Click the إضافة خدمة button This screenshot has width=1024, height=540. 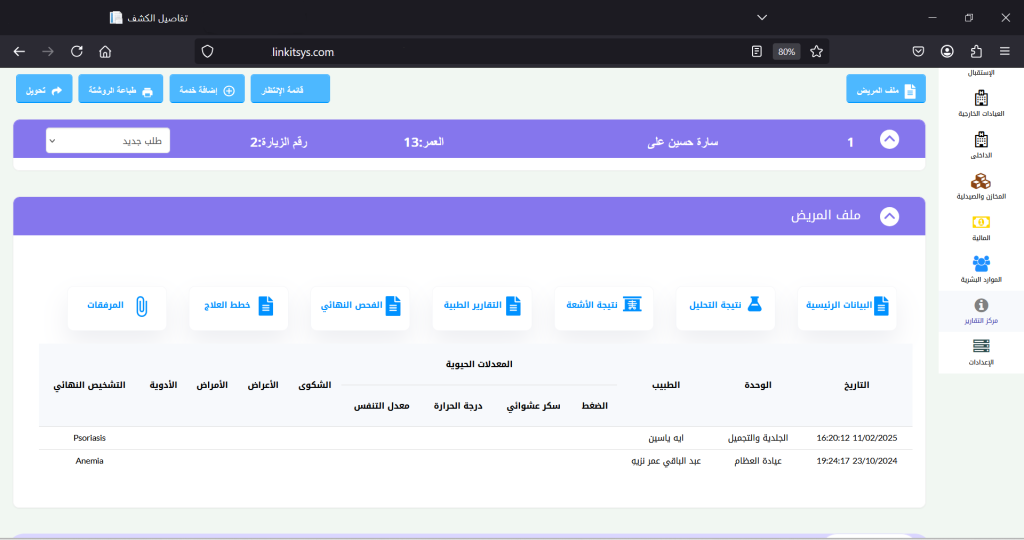(207, 91)
